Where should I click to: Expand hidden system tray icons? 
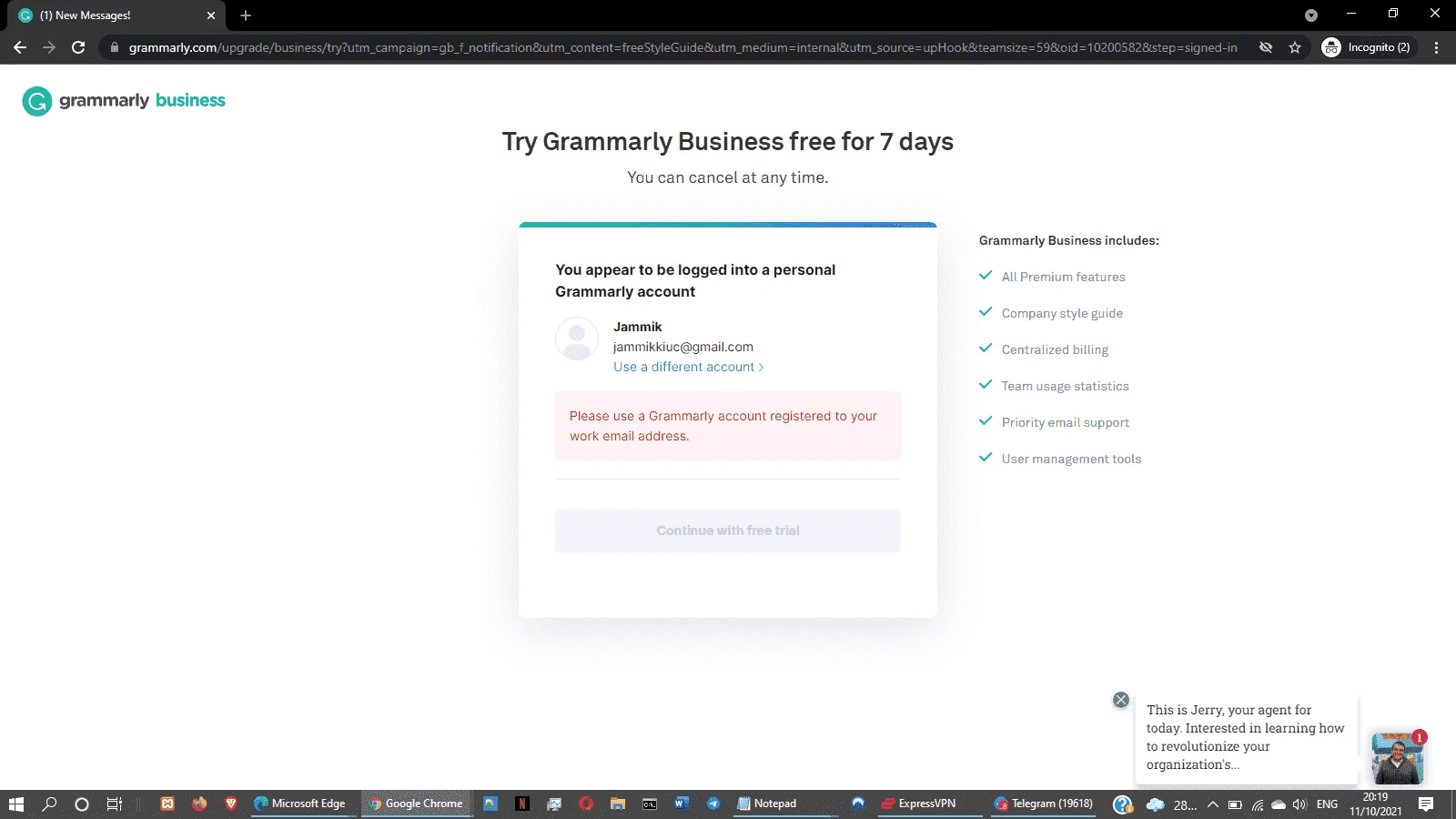pyautogui.click(x=1213, y=804)
